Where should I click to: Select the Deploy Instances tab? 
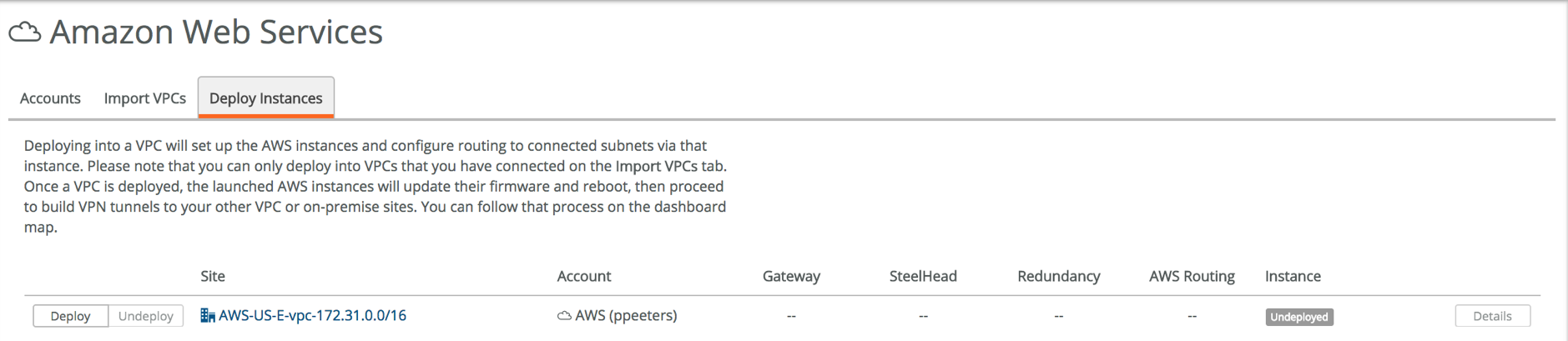(265, 98)
